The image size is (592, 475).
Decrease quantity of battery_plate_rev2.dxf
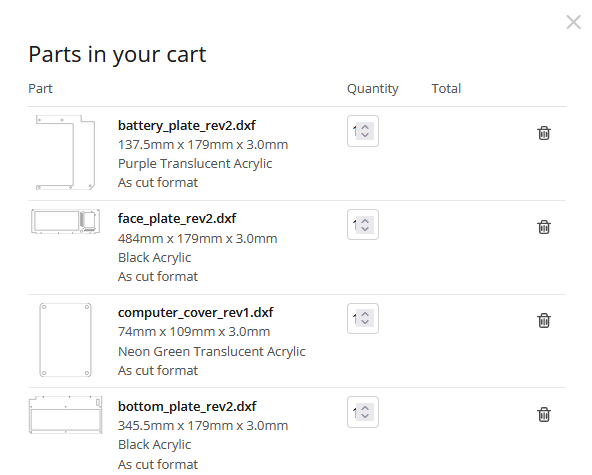pyautogui.click(x=365, y=135)
